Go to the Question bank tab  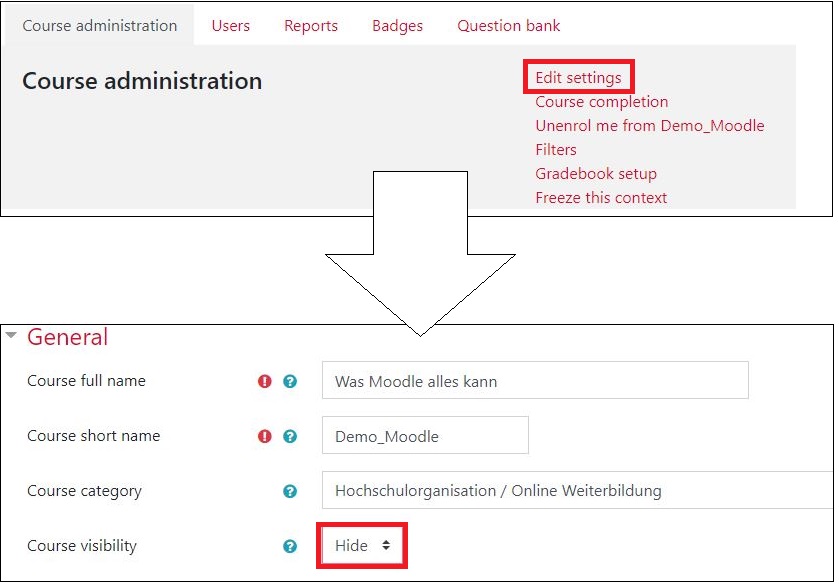509,26
